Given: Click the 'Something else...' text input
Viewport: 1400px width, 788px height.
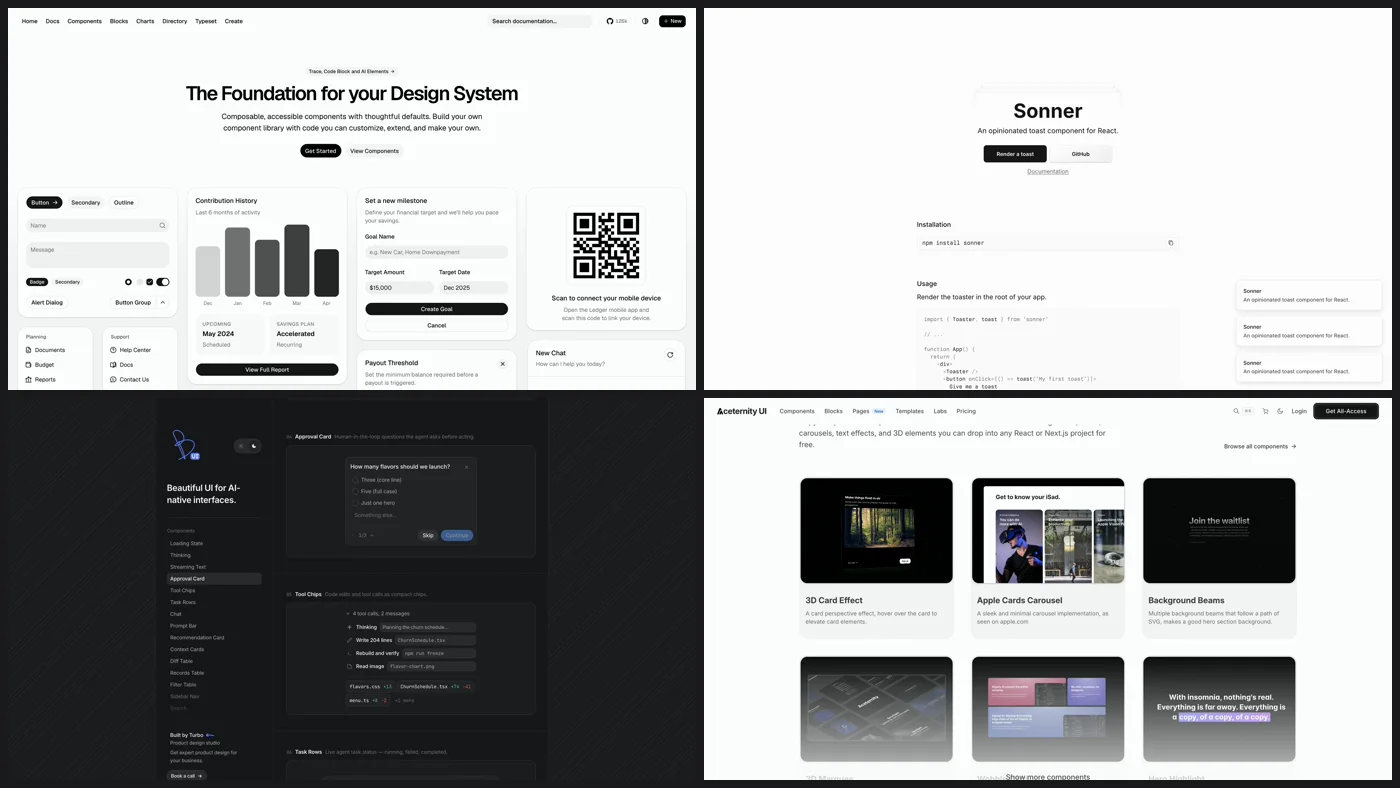Looking at the screenshot, I should pyautogui.click(x=410, y=515).
